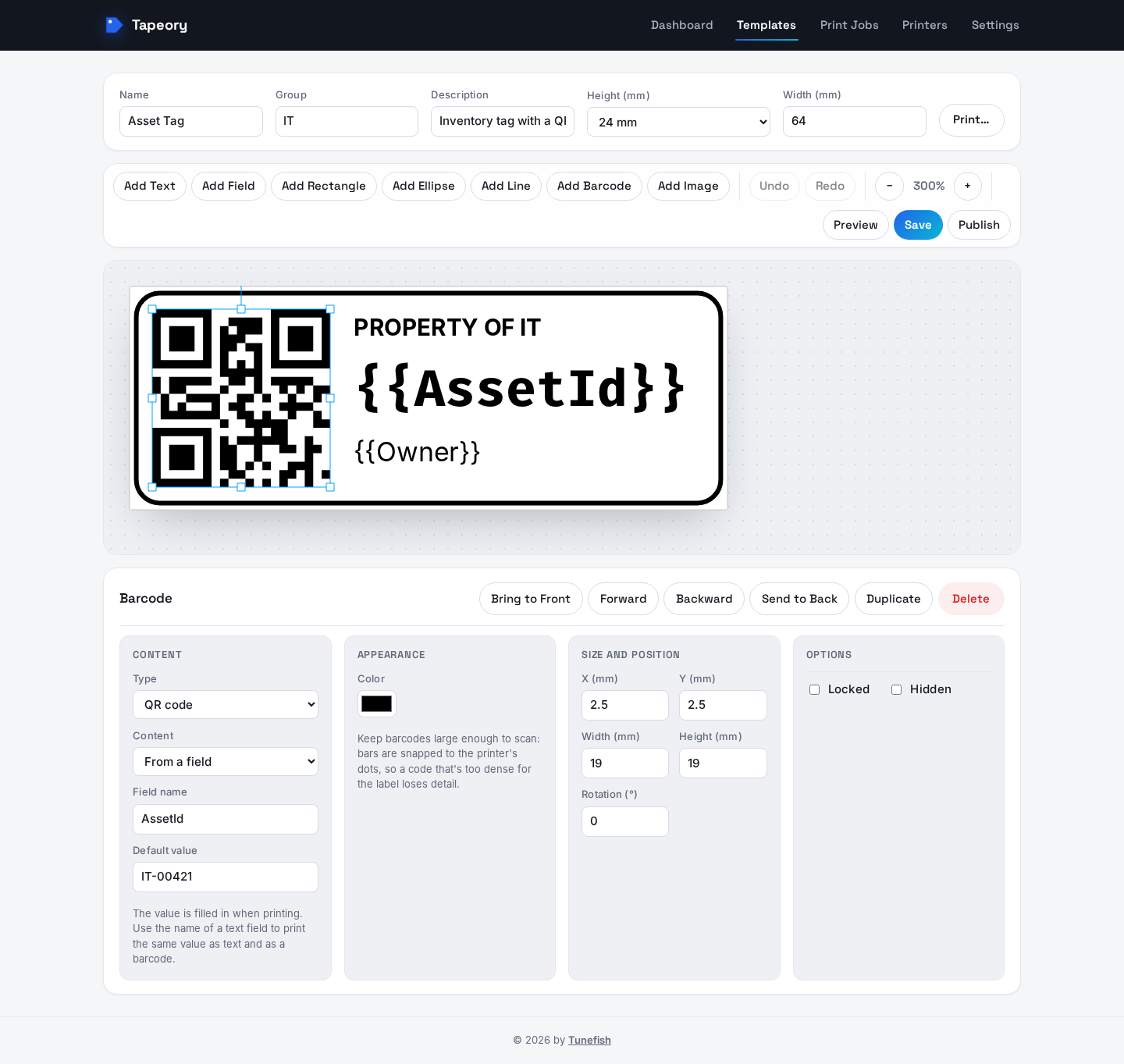
Task: Toggle the Locked checkbox
Action: (814, 689)
